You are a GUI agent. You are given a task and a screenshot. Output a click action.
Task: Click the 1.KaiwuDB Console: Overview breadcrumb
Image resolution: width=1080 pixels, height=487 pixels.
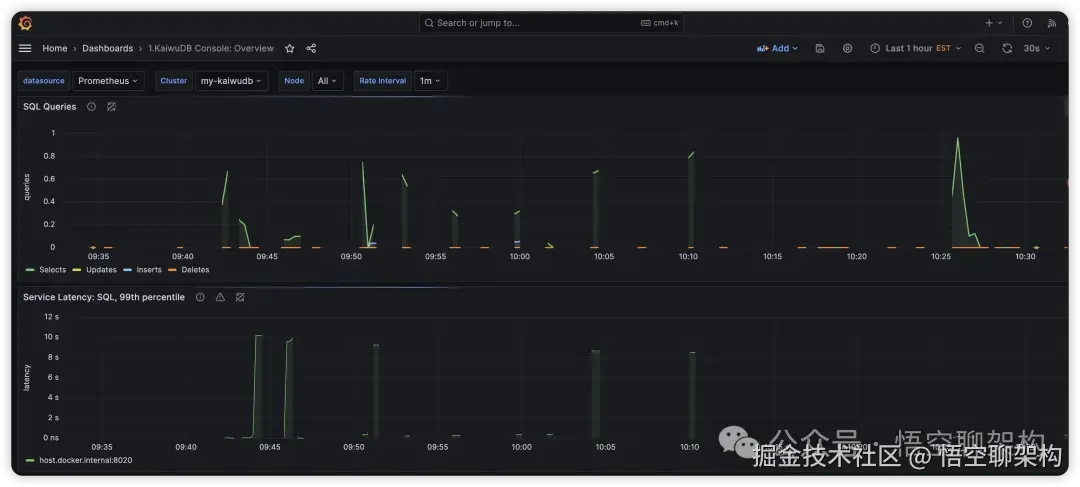211,48
